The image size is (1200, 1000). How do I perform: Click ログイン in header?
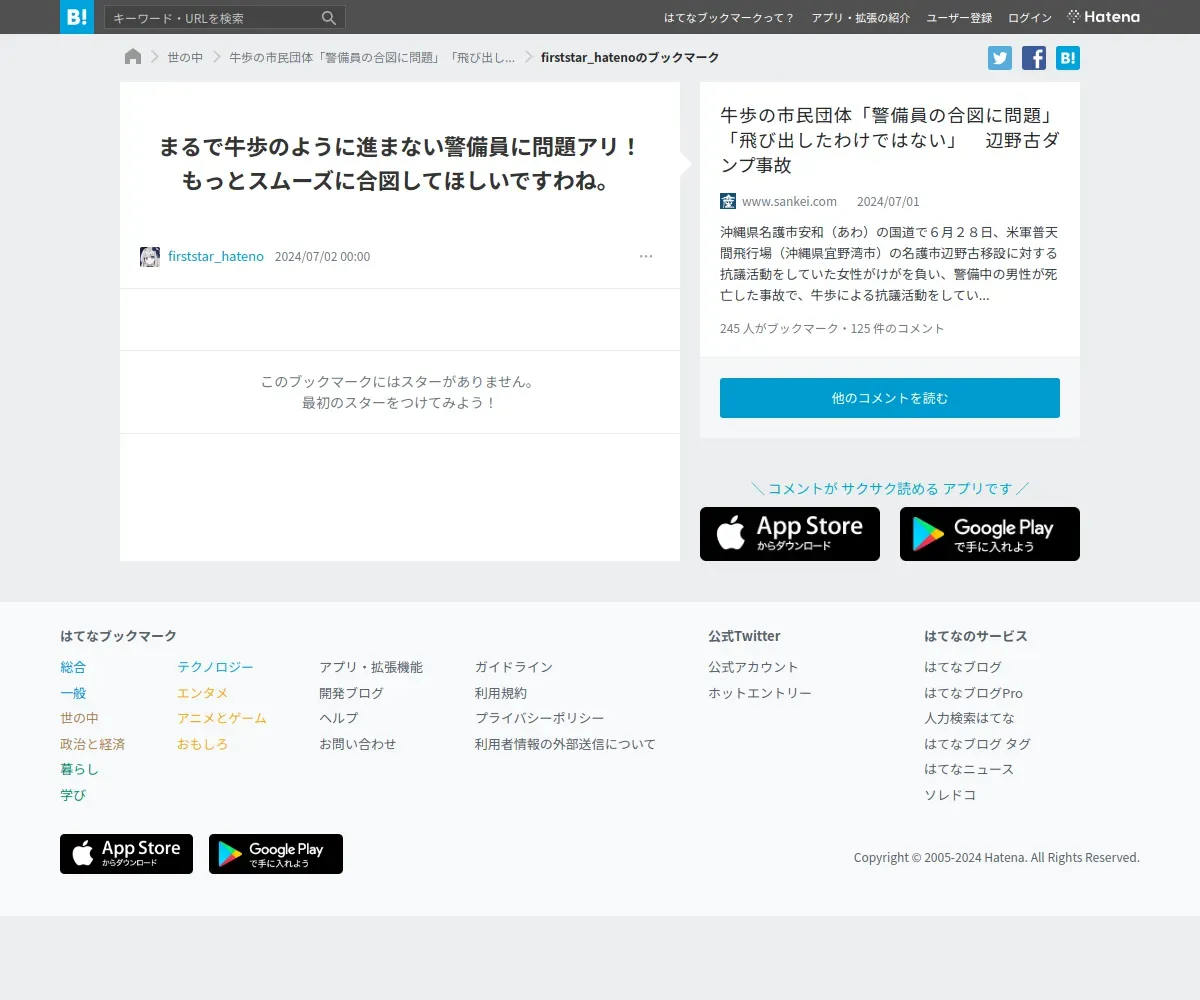tap(1030, 18)
